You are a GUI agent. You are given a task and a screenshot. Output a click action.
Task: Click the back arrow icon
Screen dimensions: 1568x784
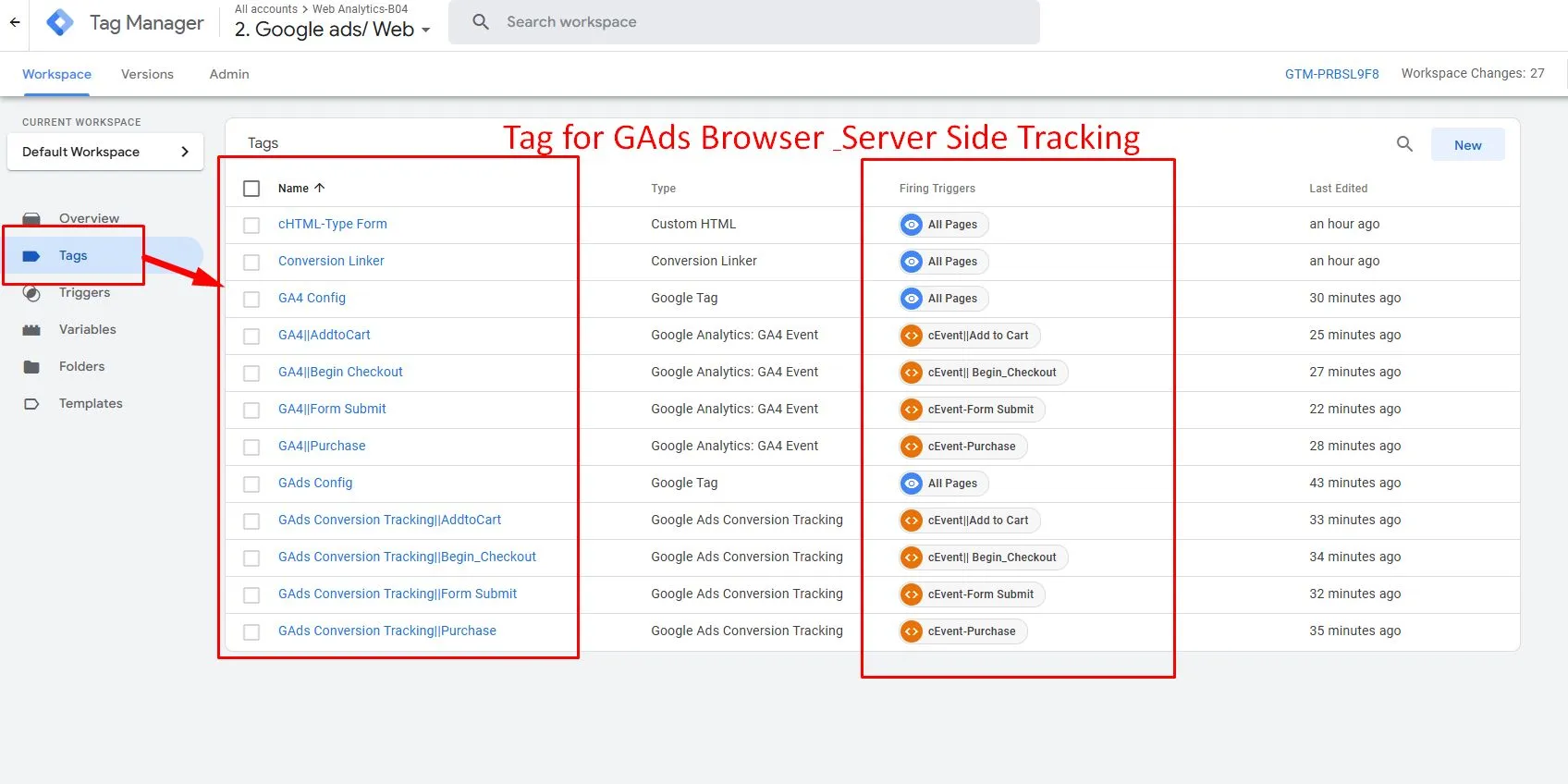pyautogui.click(x=15, y=22)
